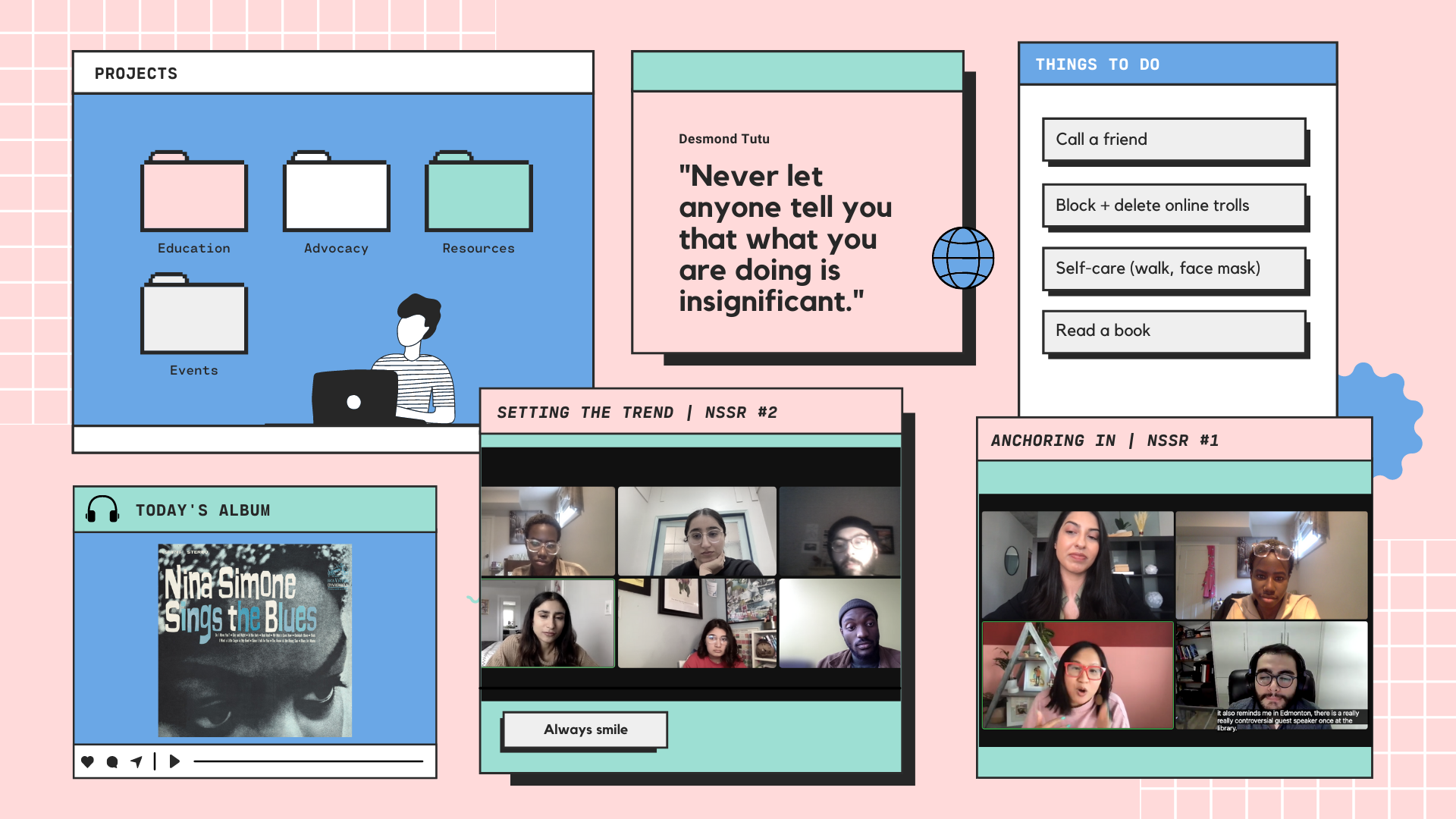Open the pink Education folder

click(194, 194)
